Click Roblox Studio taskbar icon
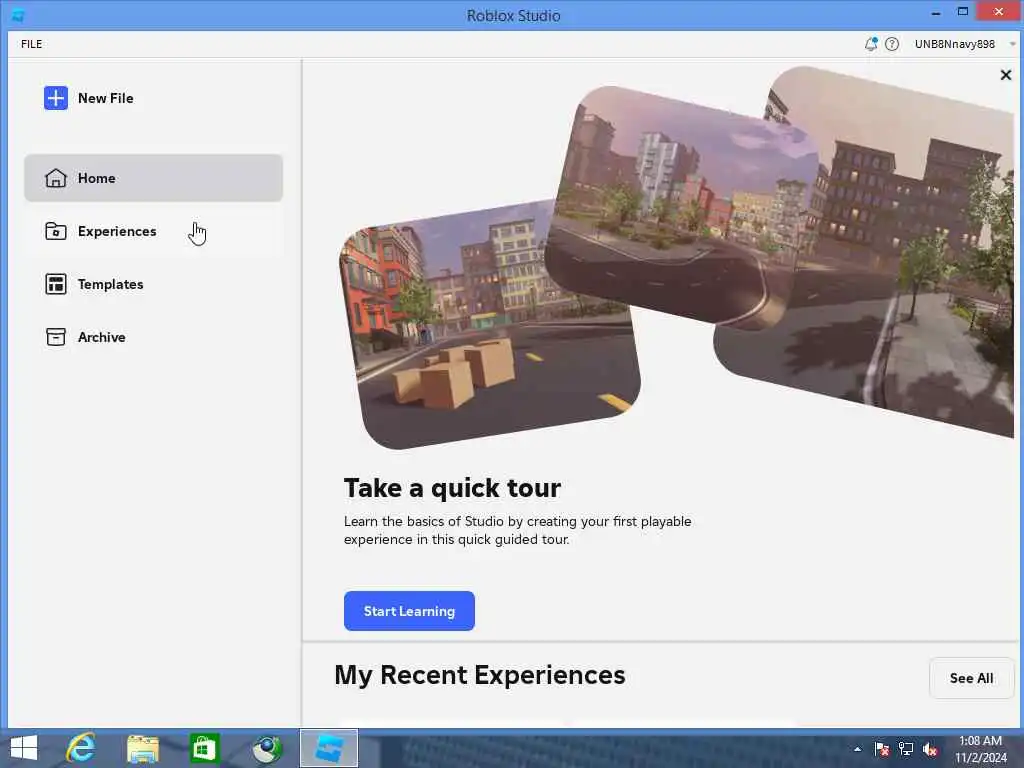The height and width of the screenshot is (768, 1024). coord(329,748)
